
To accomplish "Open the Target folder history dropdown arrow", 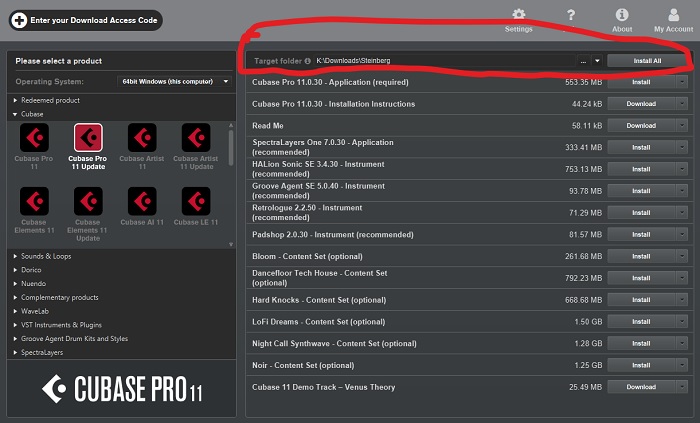I will [597, 61].
